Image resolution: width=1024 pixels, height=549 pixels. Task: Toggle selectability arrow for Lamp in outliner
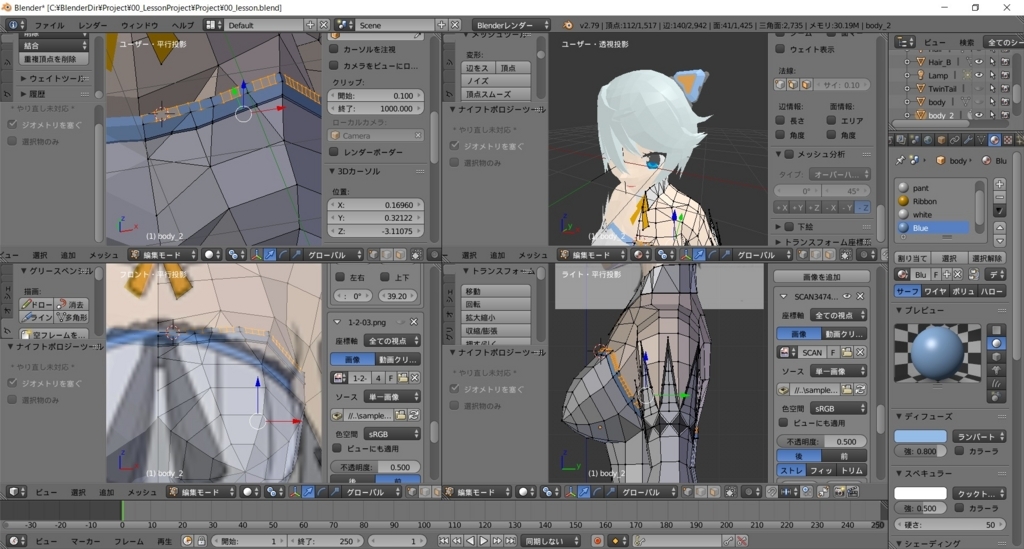[993, 75]
